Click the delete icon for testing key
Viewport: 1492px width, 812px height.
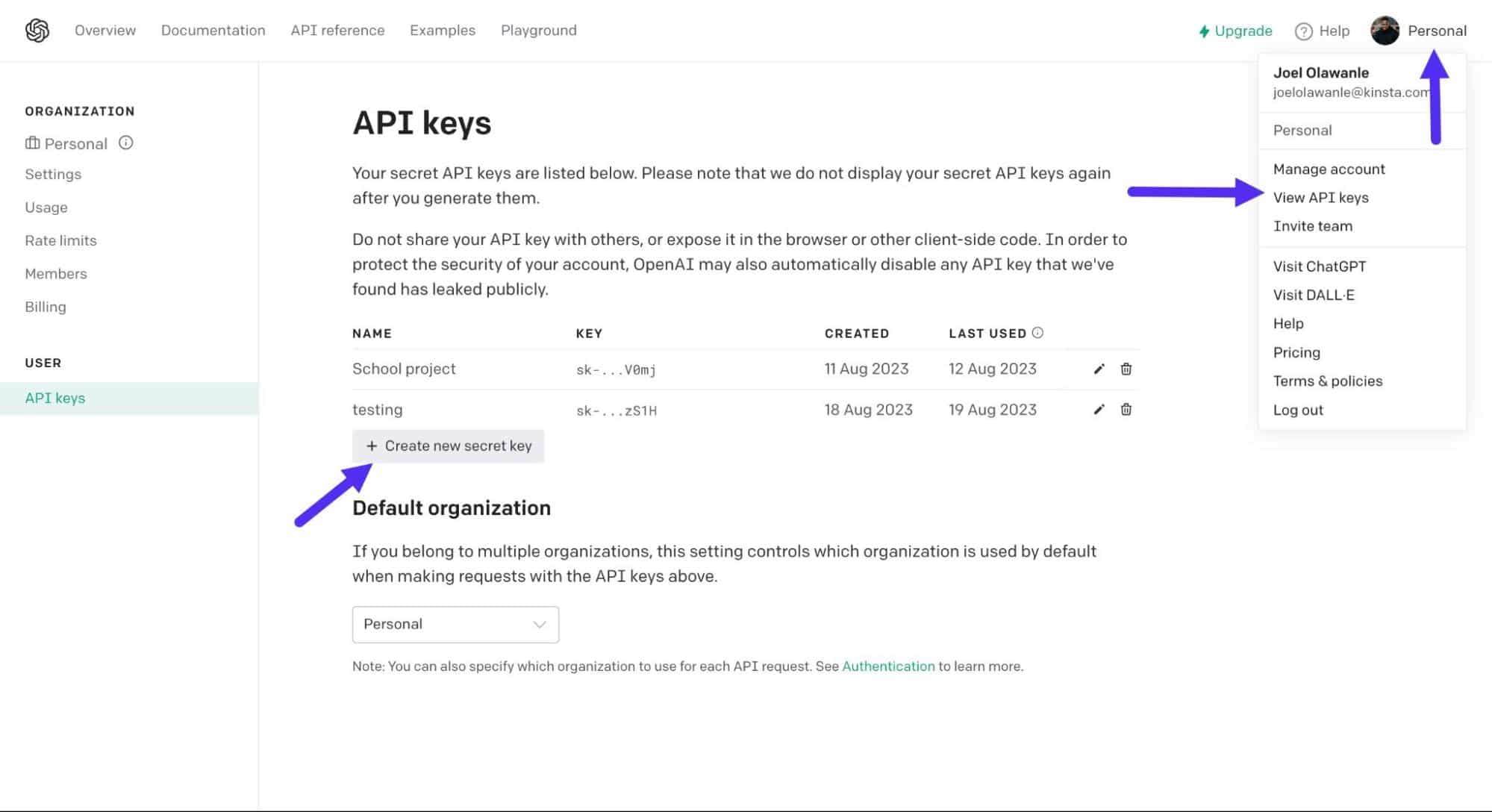1126,409
